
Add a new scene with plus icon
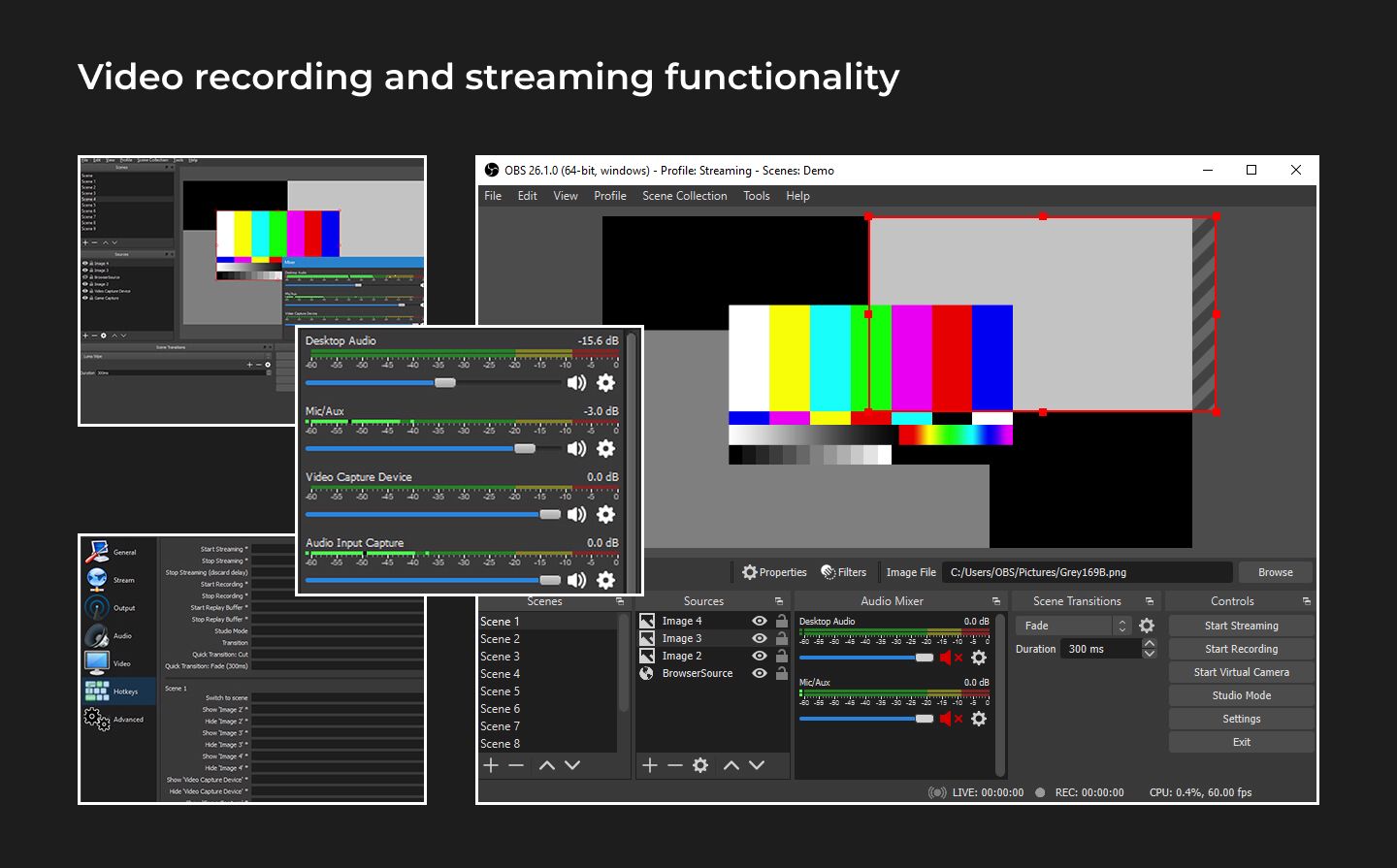[x=491, y=765]
